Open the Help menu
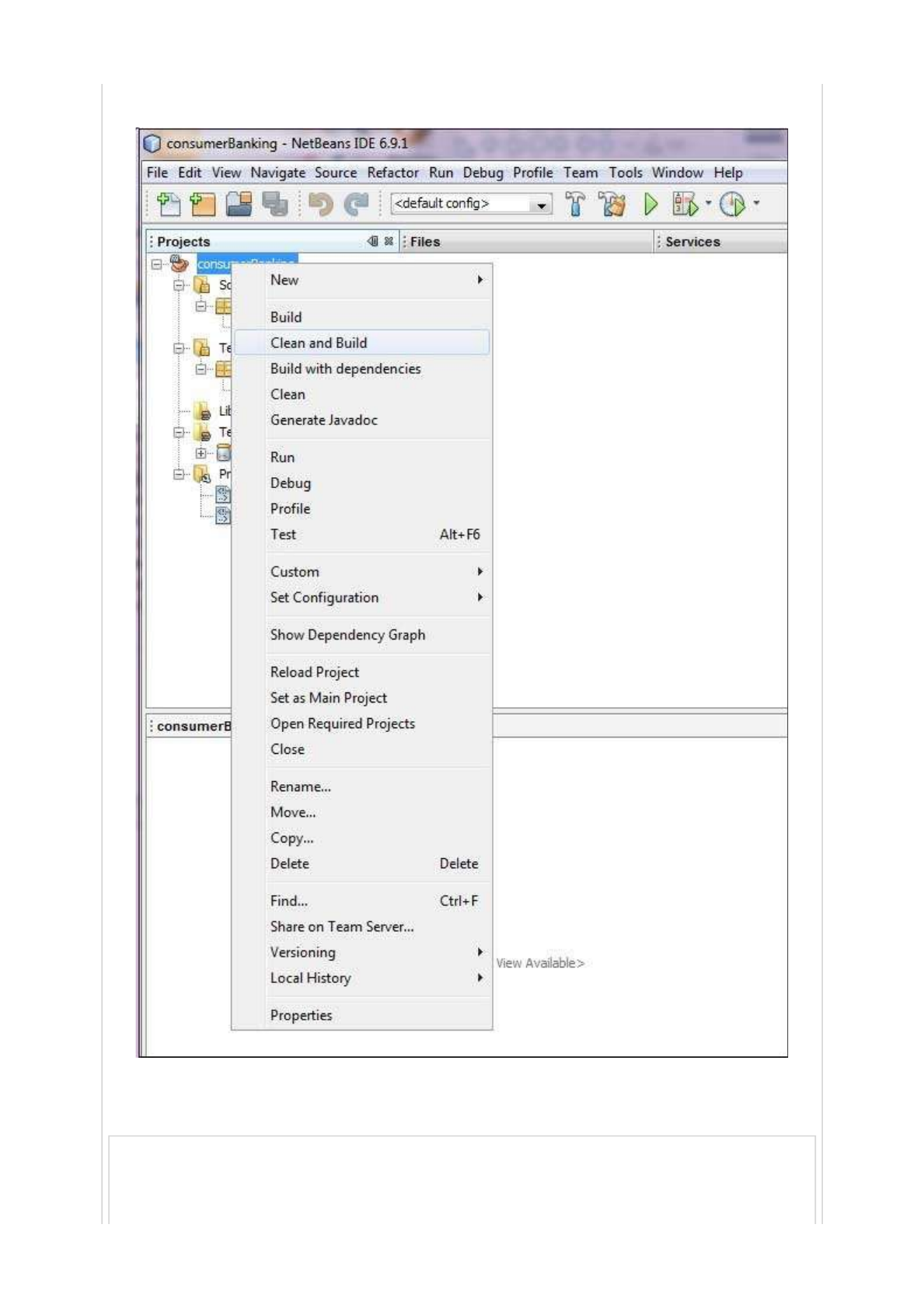The image size is (924, 1308). (728, 173)
